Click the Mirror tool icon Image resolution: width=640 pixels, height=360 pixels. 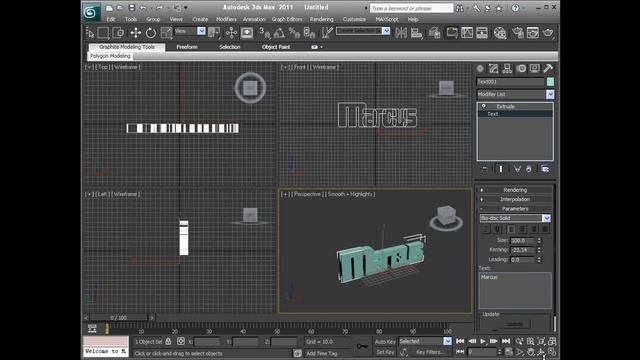pos(401,33)
